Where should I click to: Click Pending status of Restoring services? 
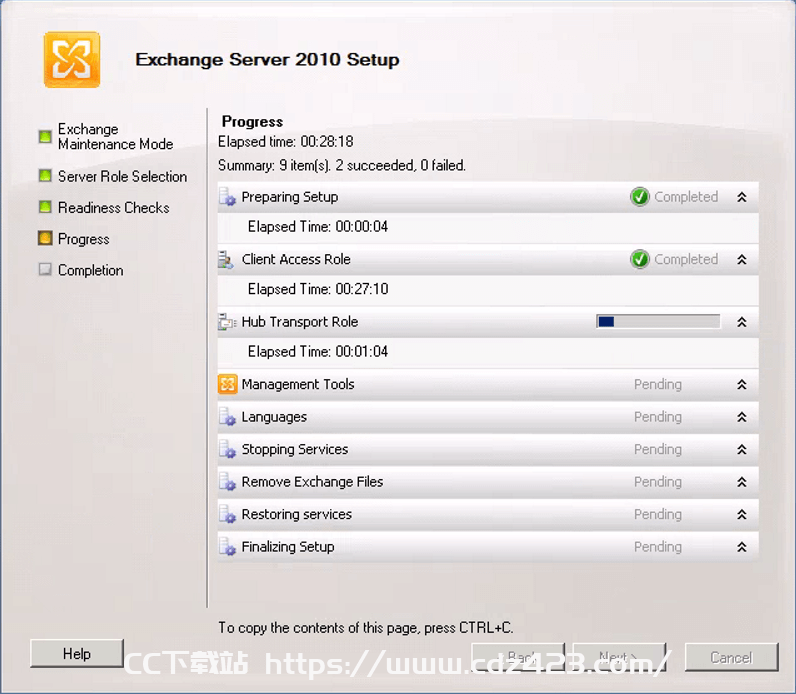(658, 514)
